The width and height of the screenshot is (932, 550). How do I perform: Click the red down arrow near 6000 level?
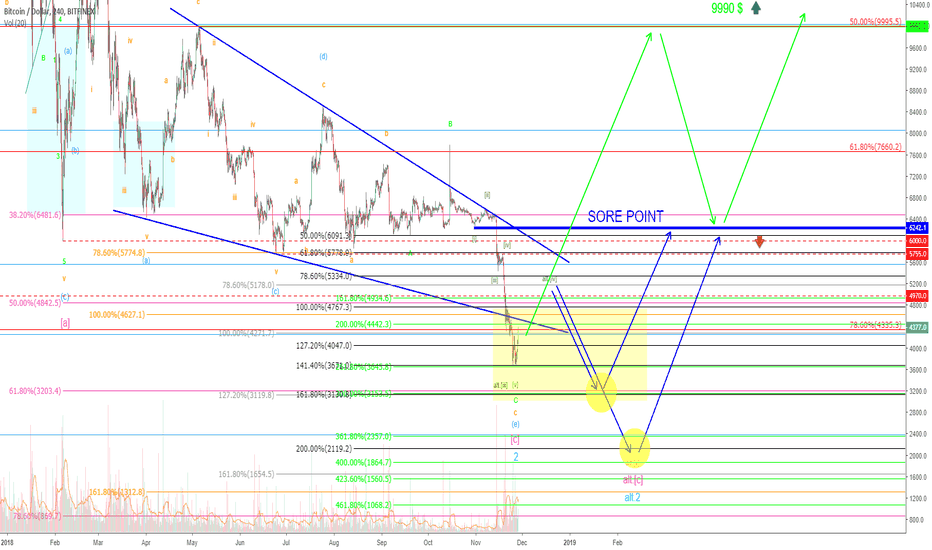[759, 241]
